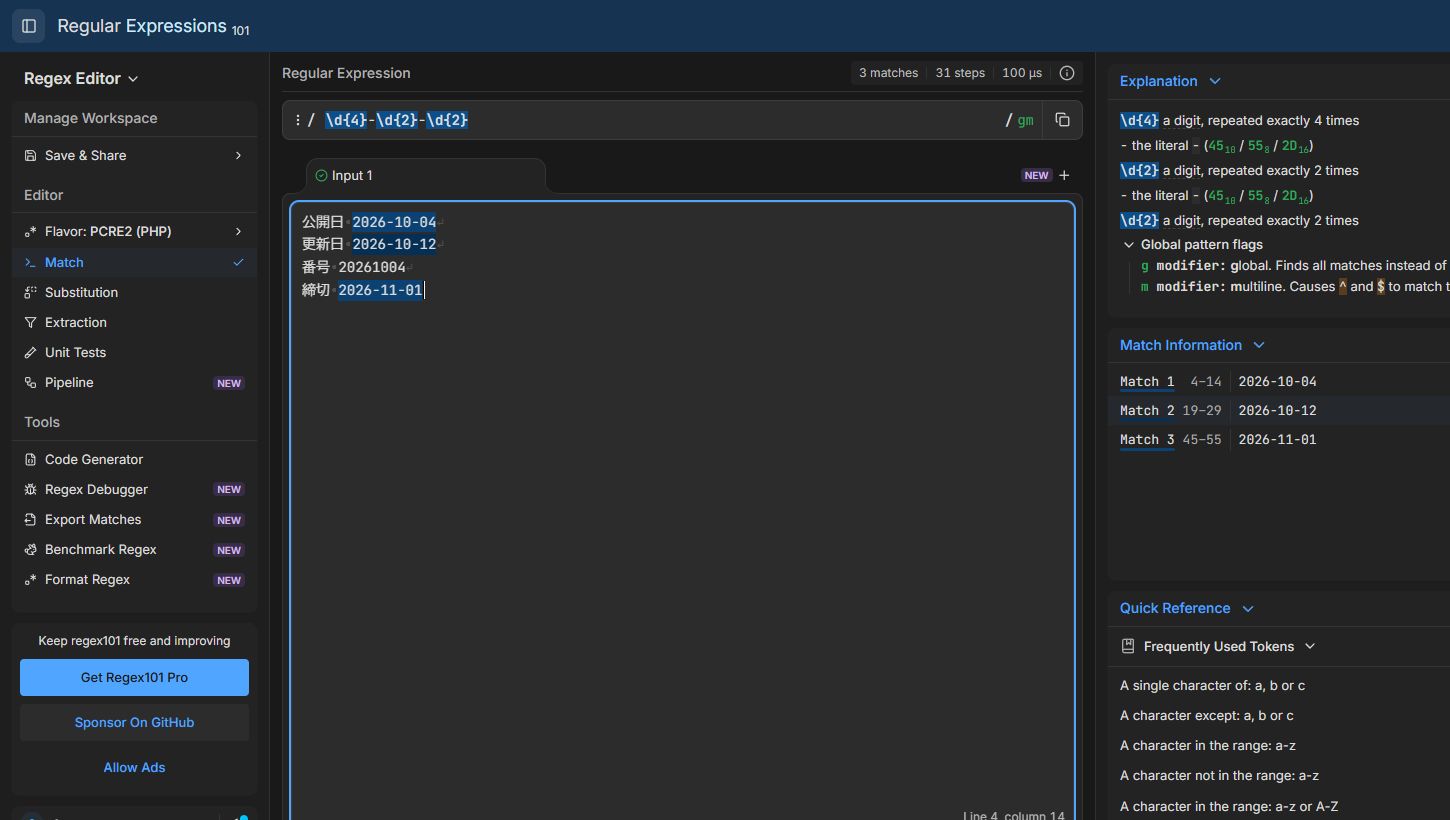Viewport: 1450px width, 820px height.
Task: Click the Code Generator file icon
Action: [30, 460]
